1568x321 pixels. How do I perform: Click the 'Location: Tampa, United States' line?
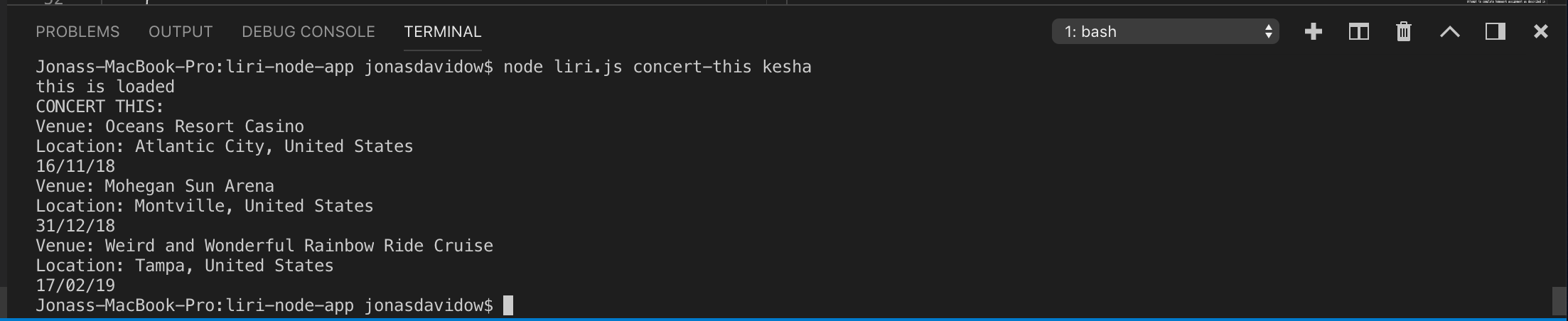pos(185,266)
